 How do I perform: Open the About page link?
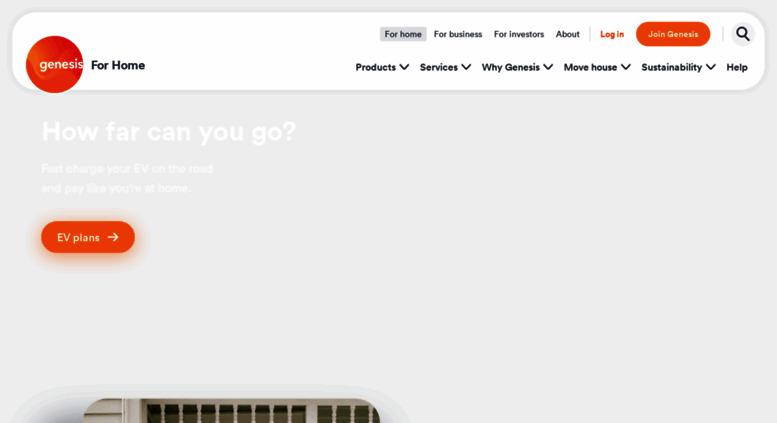point(567,34)
